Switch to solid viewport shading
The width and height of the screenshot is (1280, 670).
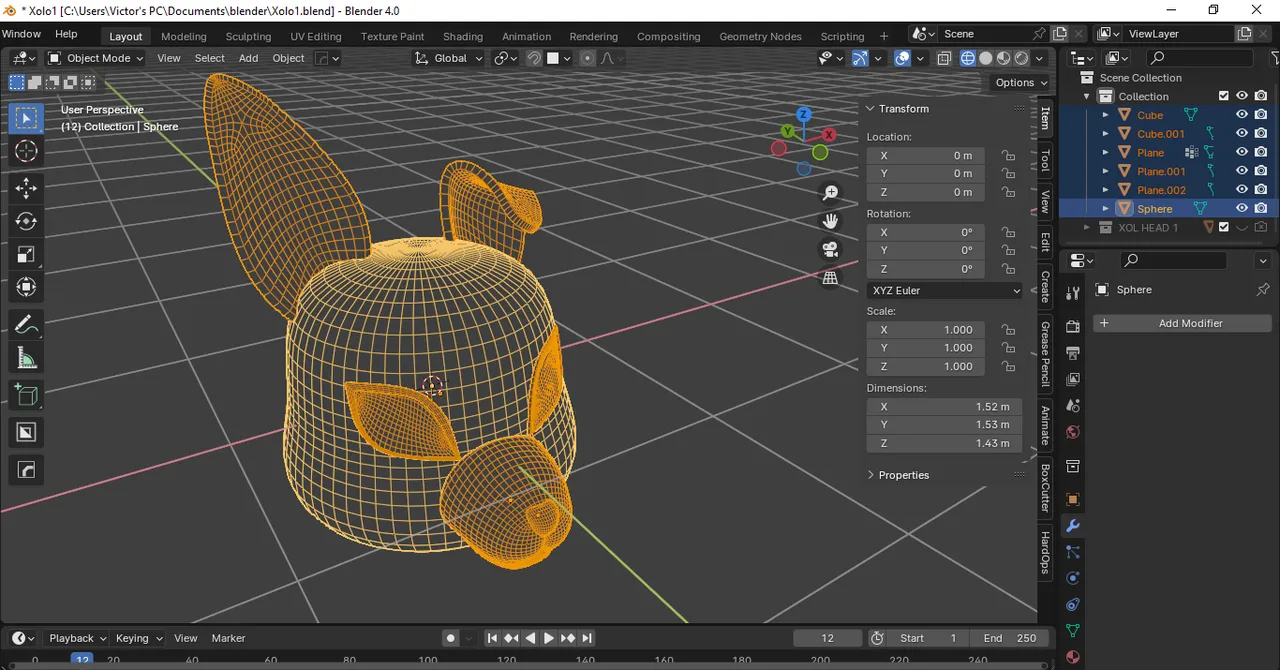986,58
